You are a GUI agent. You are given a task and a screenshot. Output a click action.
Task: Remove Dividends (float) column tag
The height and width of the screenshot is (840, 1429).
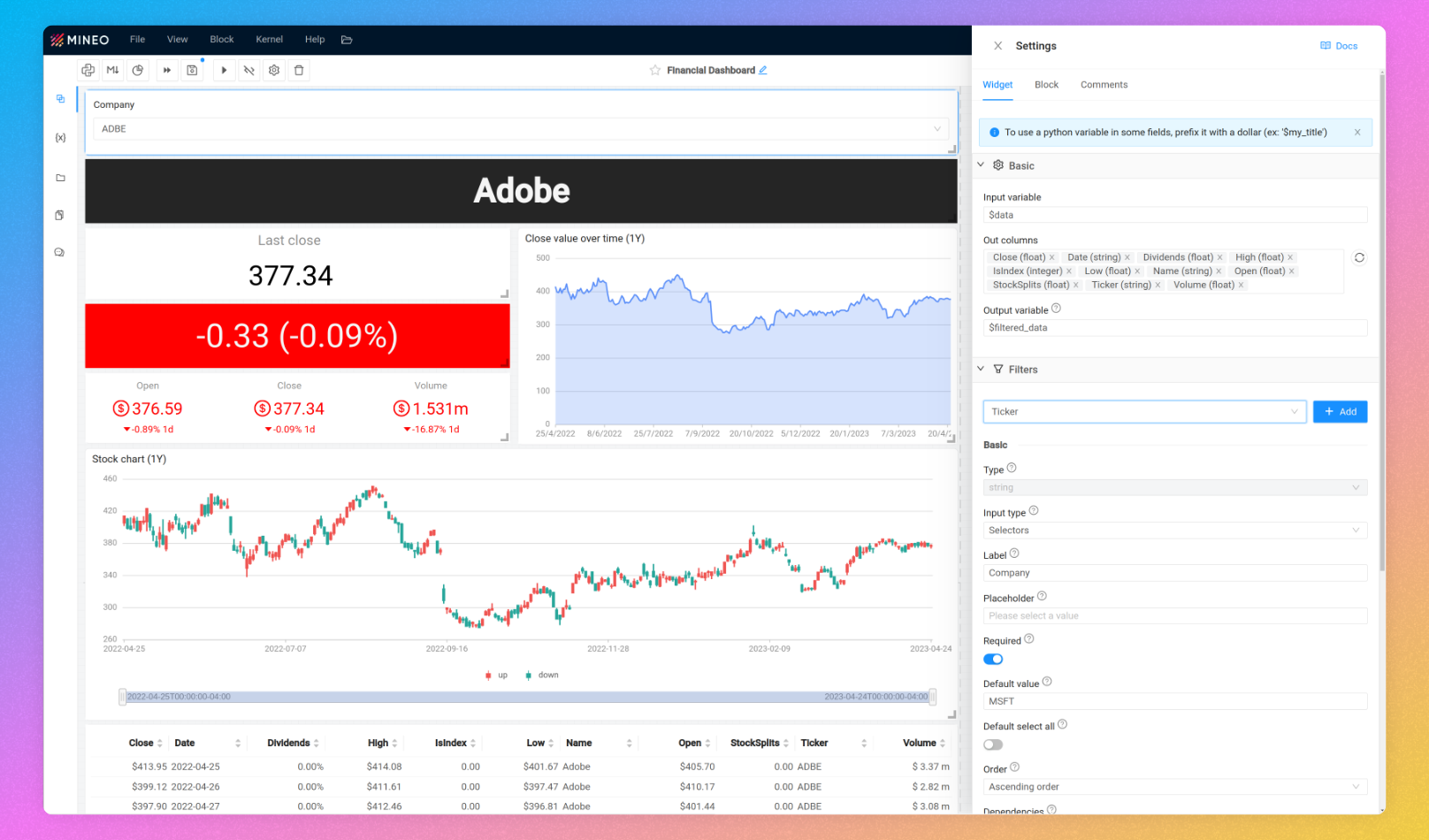[x=1219, y=257]
